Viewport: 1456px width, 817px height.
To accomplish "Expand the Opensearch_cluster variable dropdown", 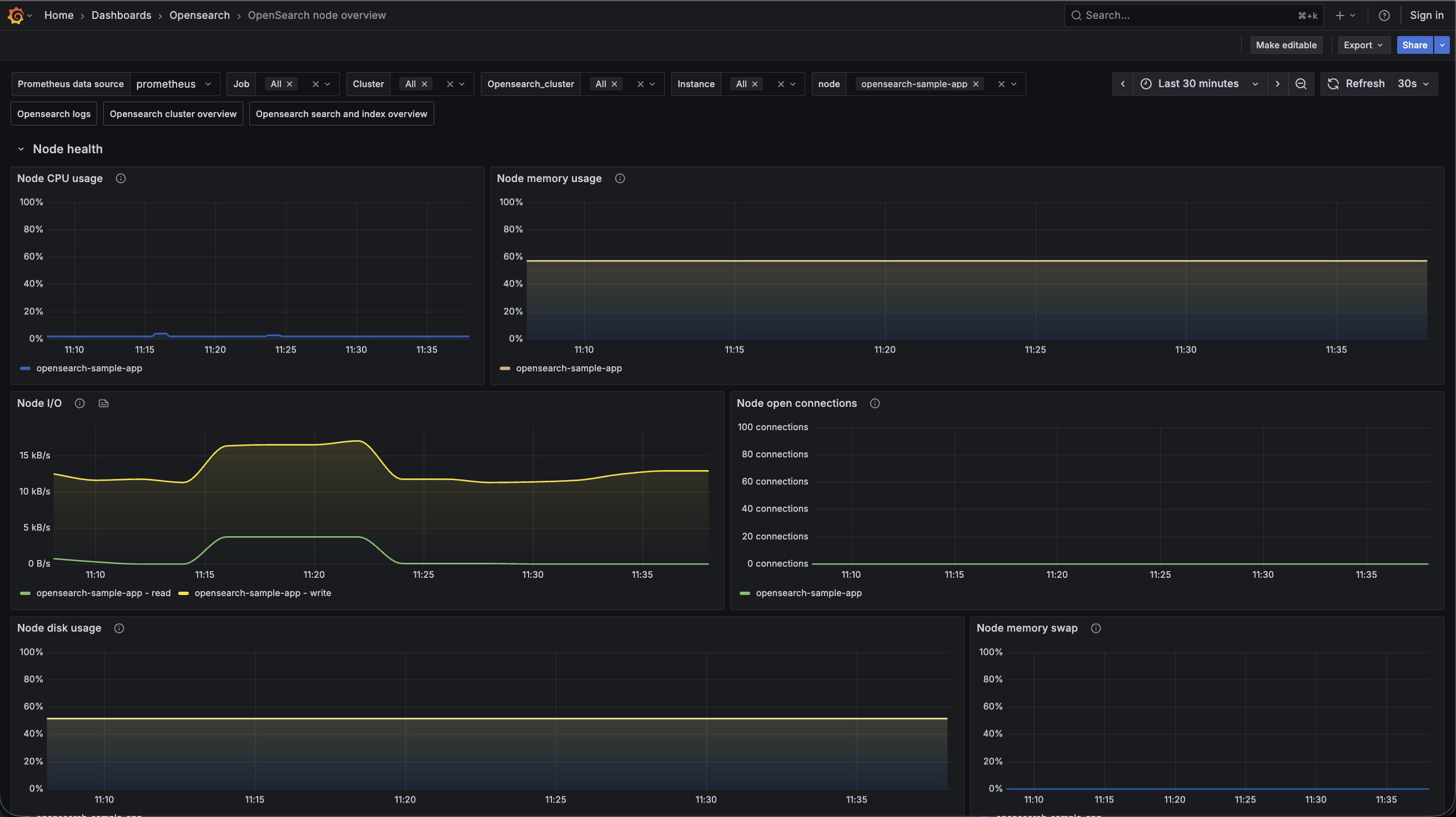I will (x=652, y=84).
